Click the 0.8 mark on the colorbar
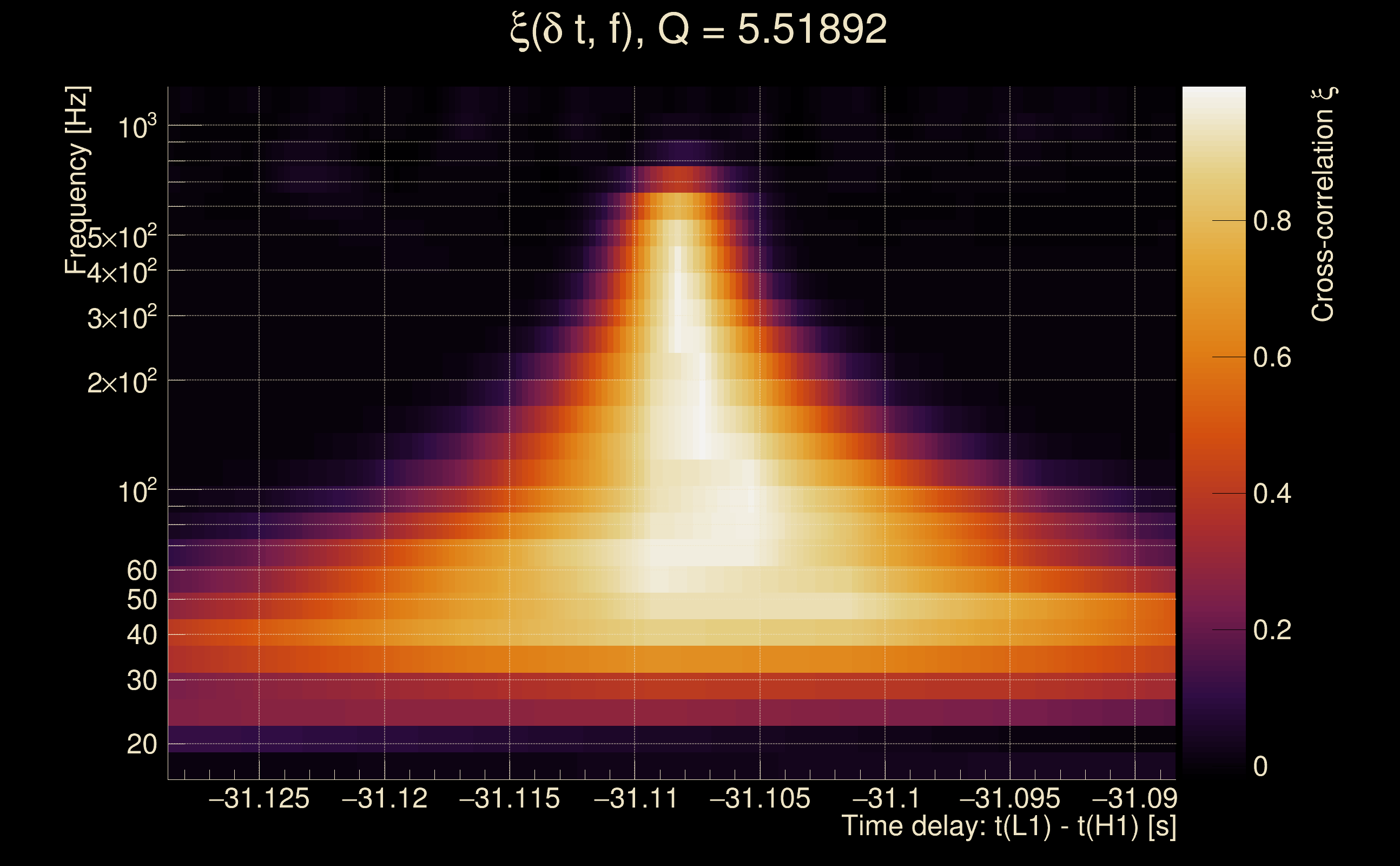The height and width of the screenshot is (866, 1400). click(x=1271, y=221)
